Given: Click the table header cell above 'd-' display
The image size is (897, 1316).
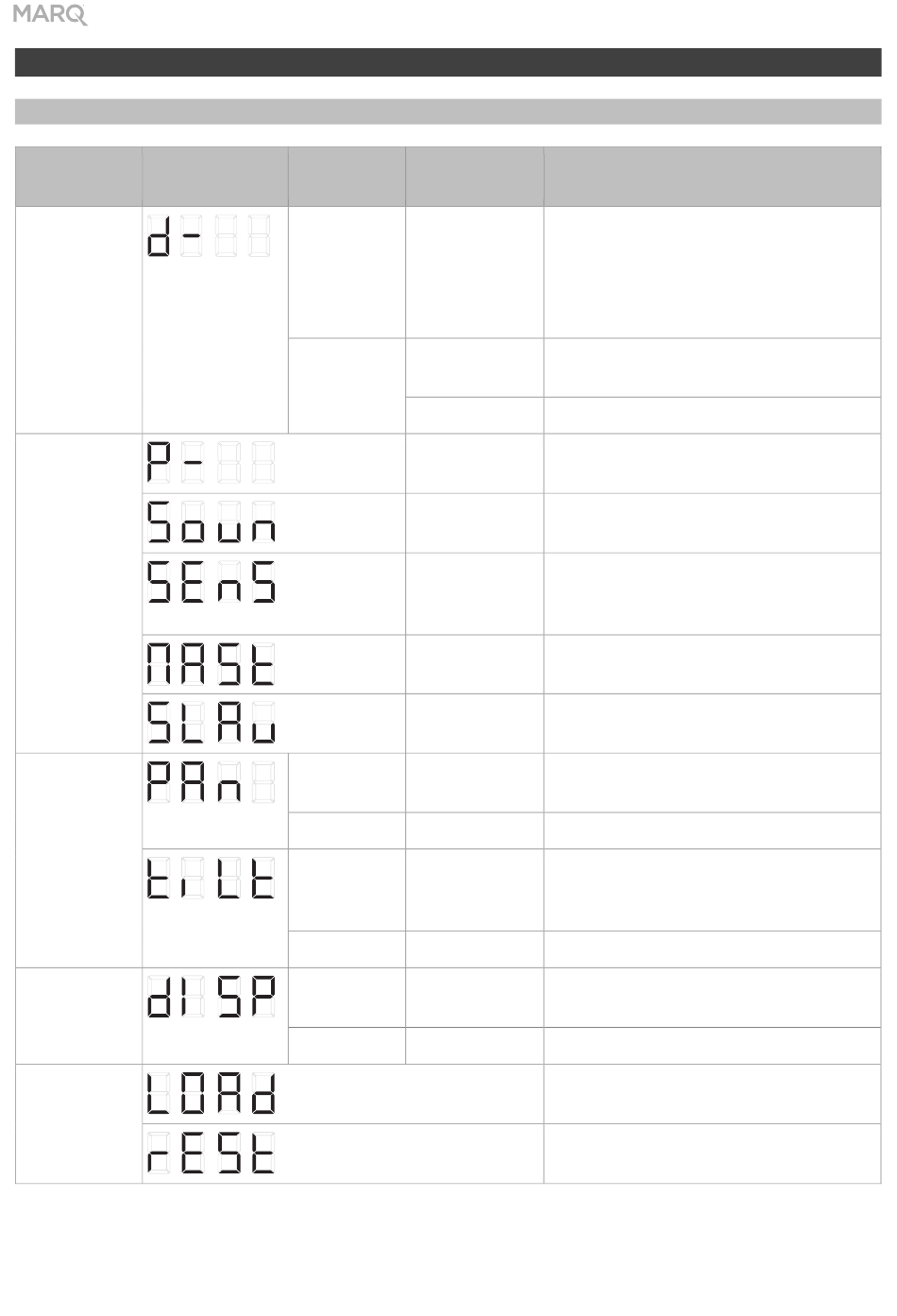Looking at the screenshot, I should click(215, 177).
